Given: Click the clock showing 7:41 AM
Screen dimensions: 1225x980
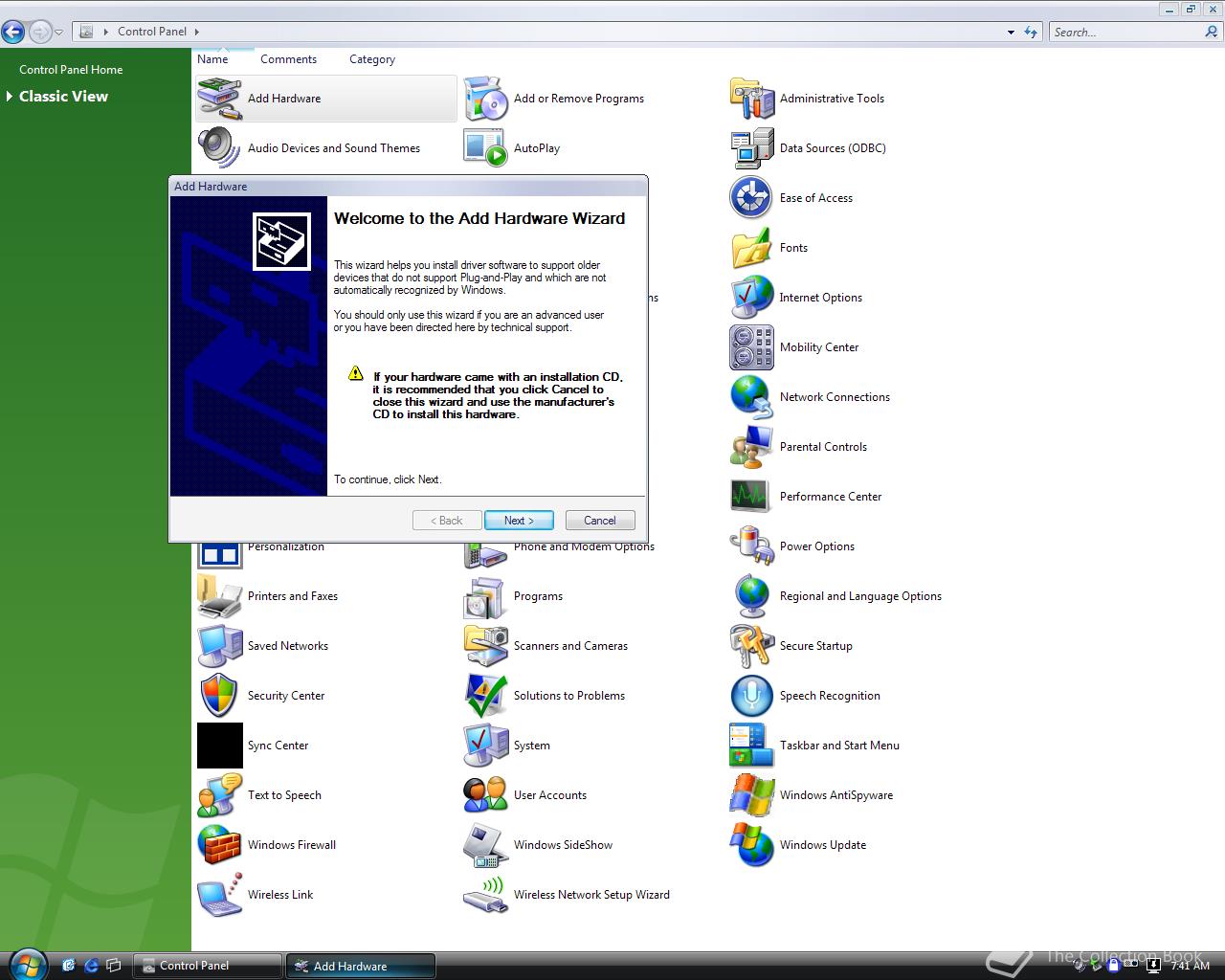Looking at the screenshot, I should click(x=1190, y=966).
